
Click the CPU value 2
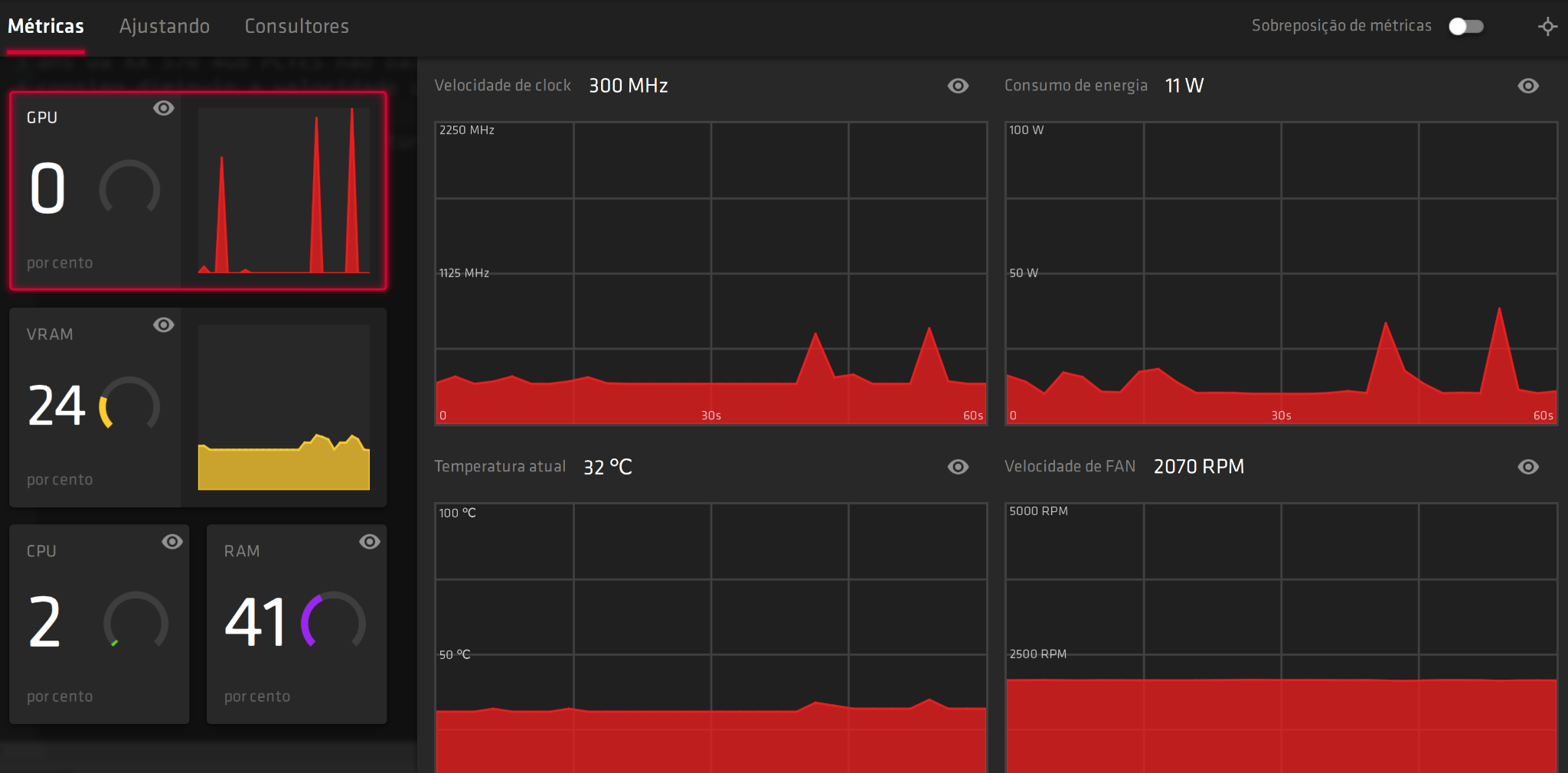click(44, 621)
